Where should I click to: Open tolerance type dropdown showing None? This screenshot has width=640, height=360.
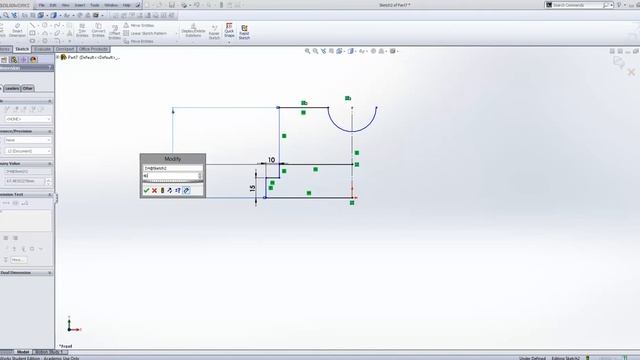(x=28, y=140)
